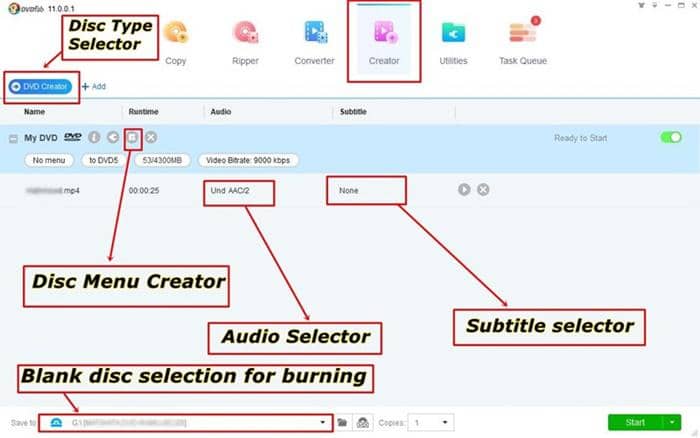Open the Copies count dropdown
The height and width of the screenshot is (438, 700).
coord(430,422)
